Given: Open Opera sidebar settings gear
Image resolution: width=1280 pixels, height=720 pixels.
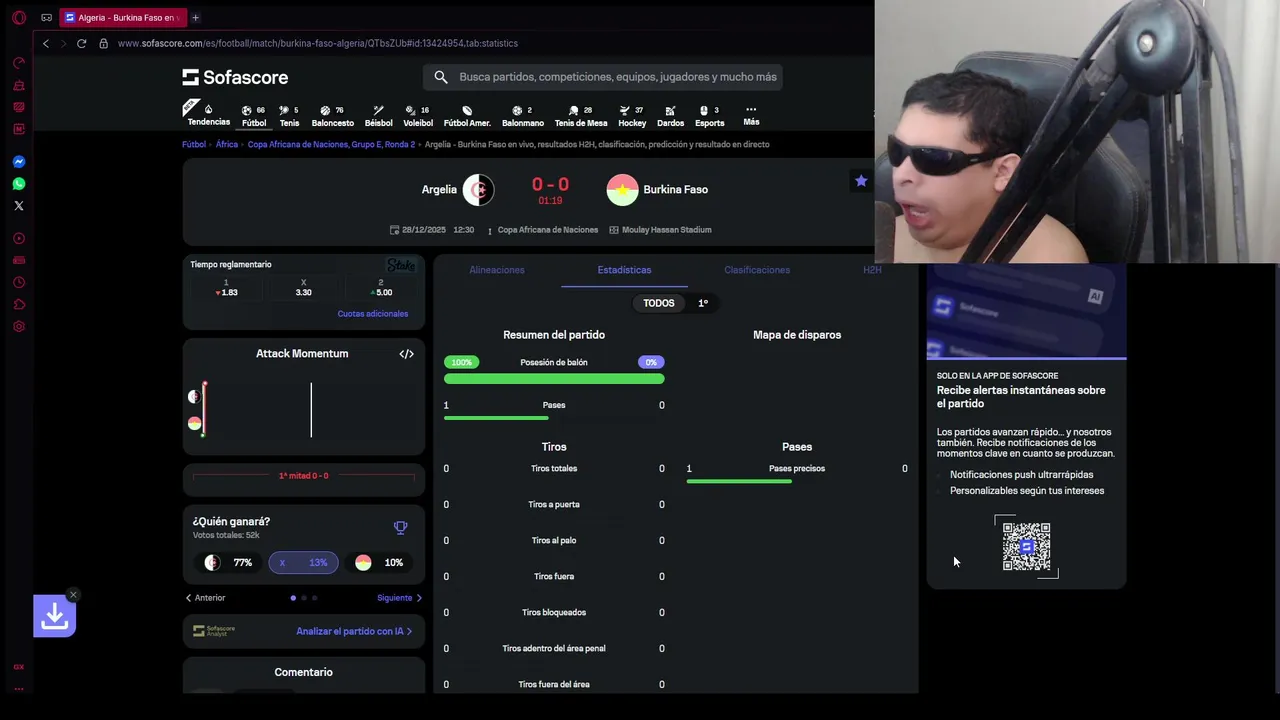Looking at the screenshot, I should (x=18, y=326).
